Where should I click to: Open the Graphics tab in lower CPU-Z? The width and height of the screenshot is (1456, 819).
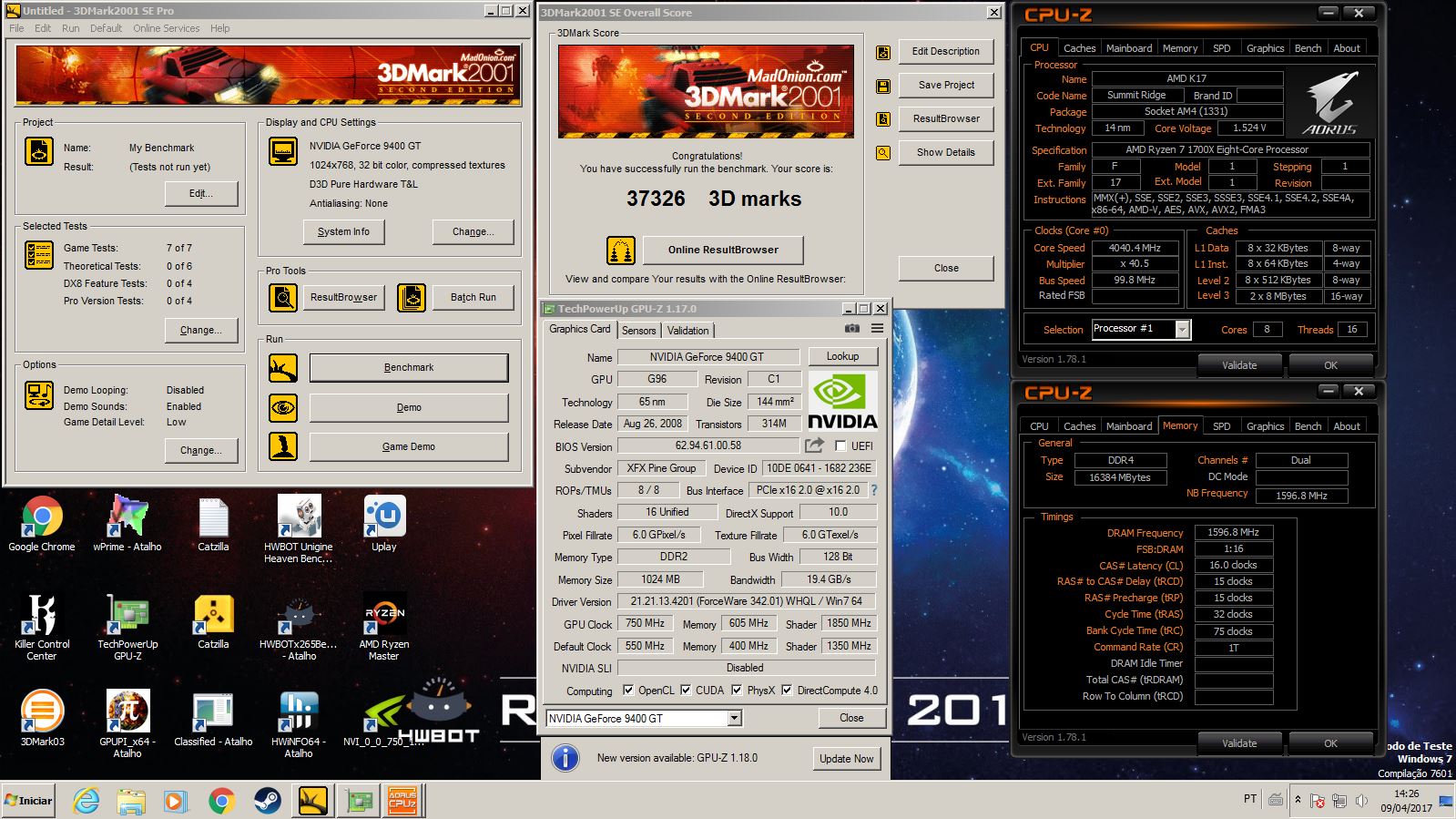pyautogui.click(x=1265, y=426)
